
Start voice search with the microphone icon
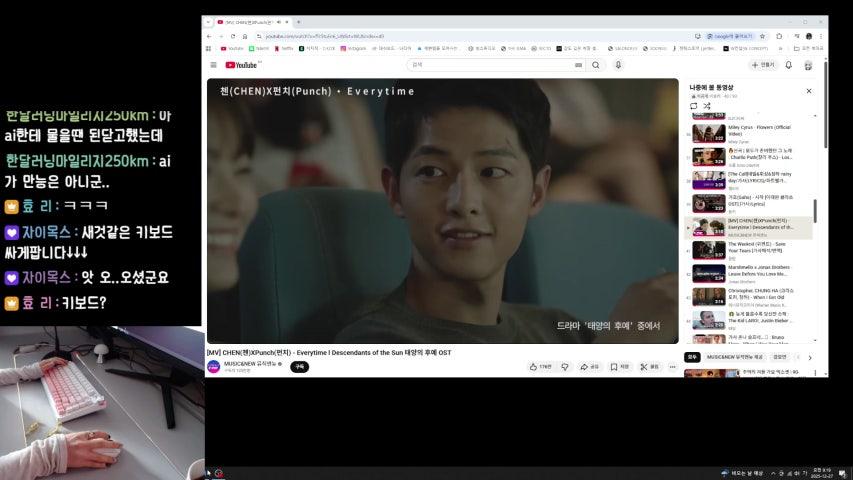pyautogui.click(x=618, y=65)
